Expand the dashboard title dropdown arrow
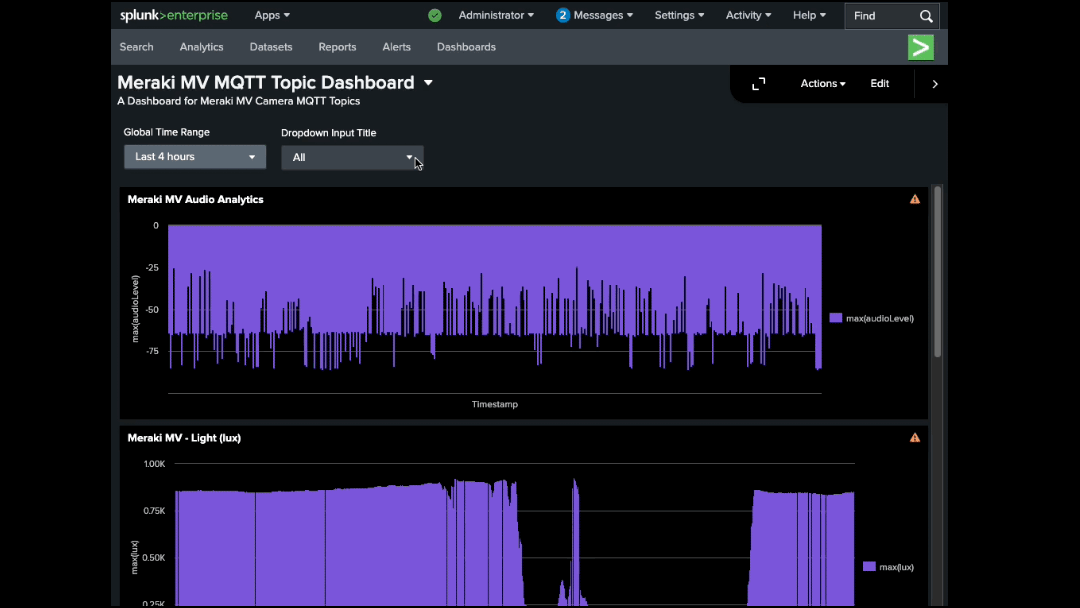The width and height of the screenshot is (1080, 608). pyautogui.click(x=428, y=83)
